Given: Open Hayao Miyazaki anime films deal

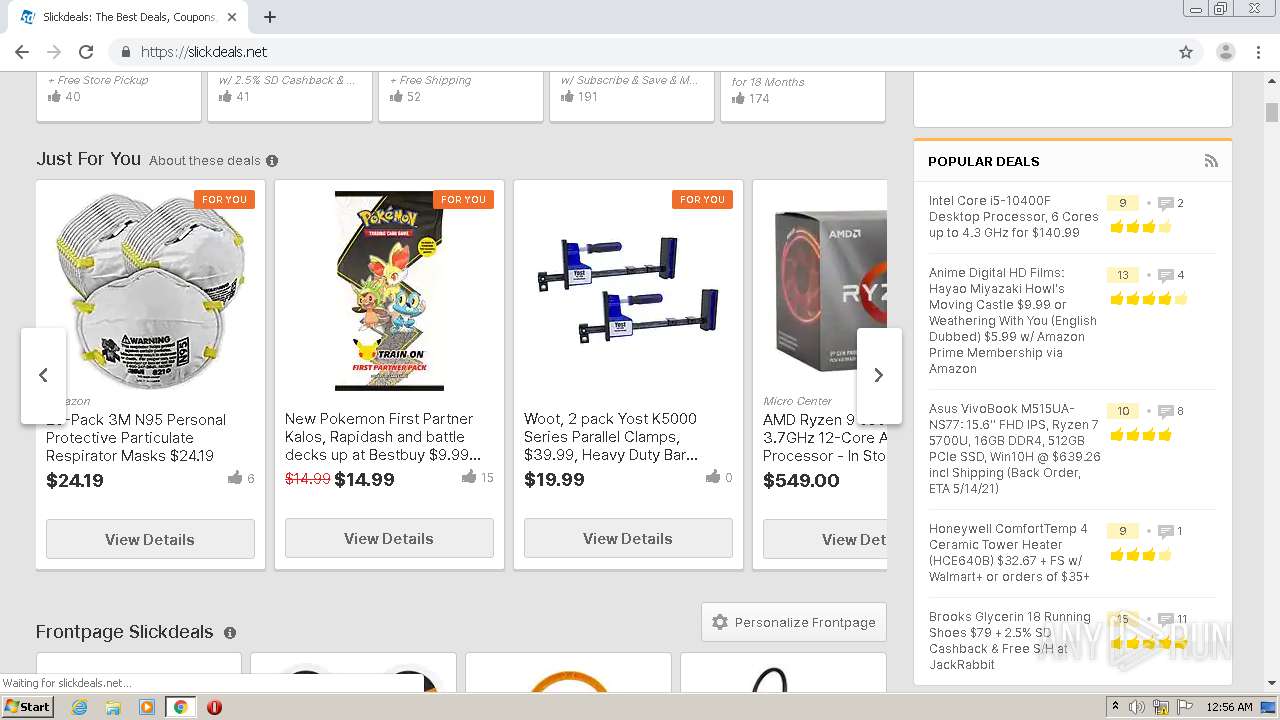Looking at the screenshot, I should point(1012,321).
